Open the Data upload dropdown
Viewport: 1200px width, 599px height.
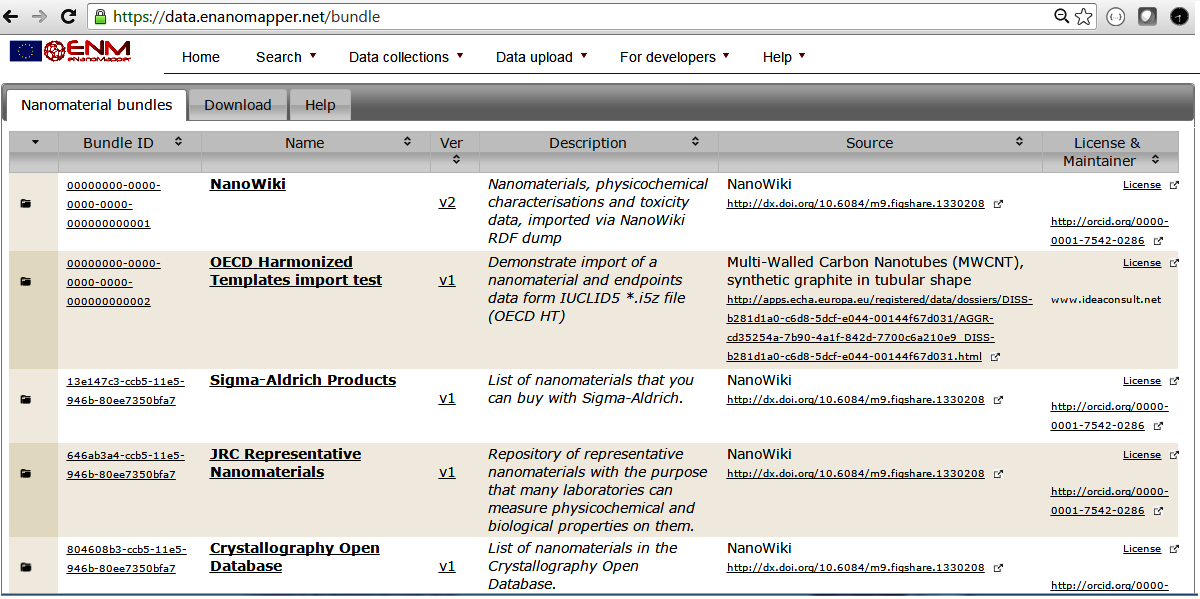[541, 57]
